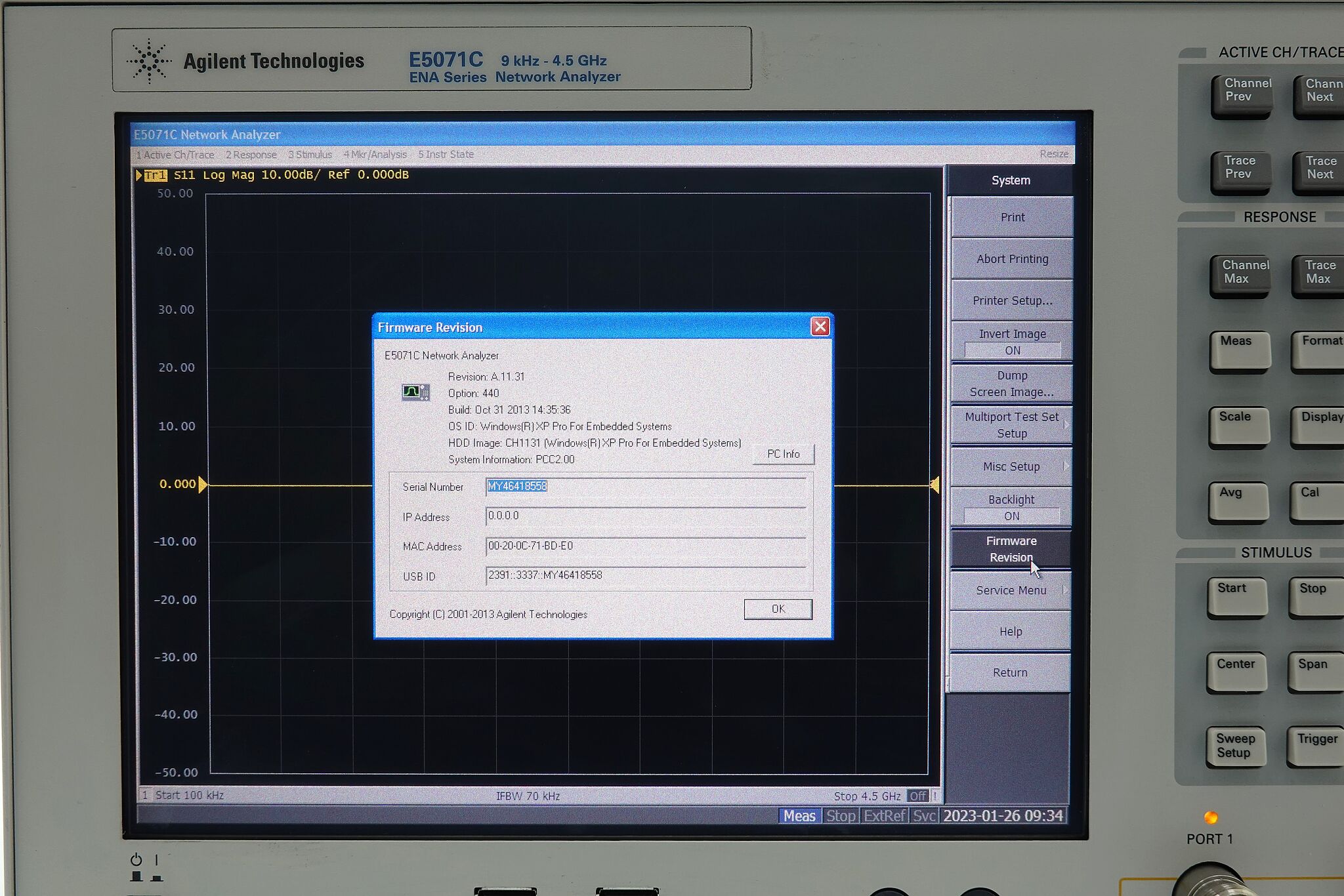Open 4 Mkr/Analysis menu
1344x896 pixels.
tap(375, 155)
